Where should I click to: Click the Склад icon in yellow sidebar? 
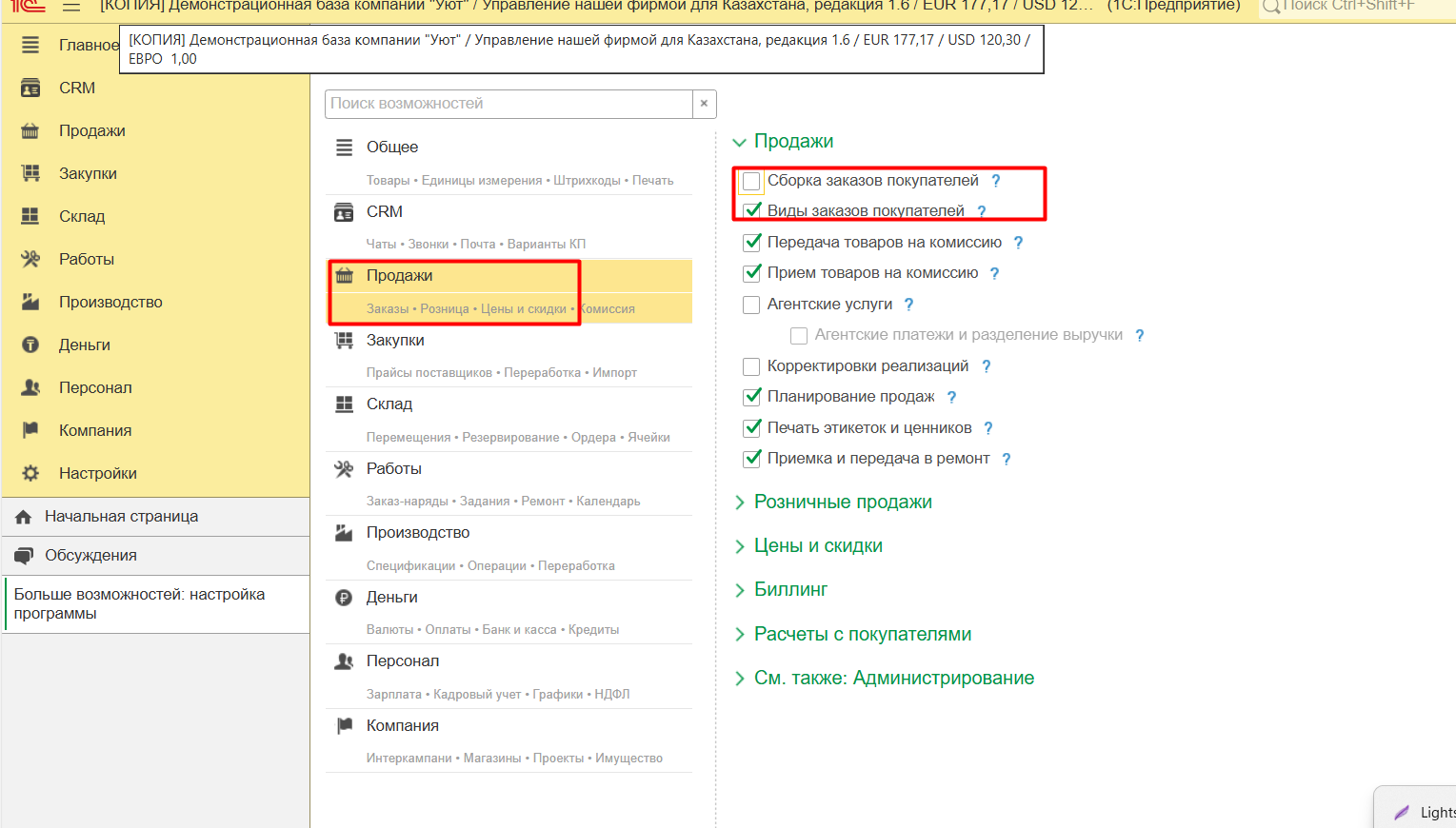[x=30, y=216]
